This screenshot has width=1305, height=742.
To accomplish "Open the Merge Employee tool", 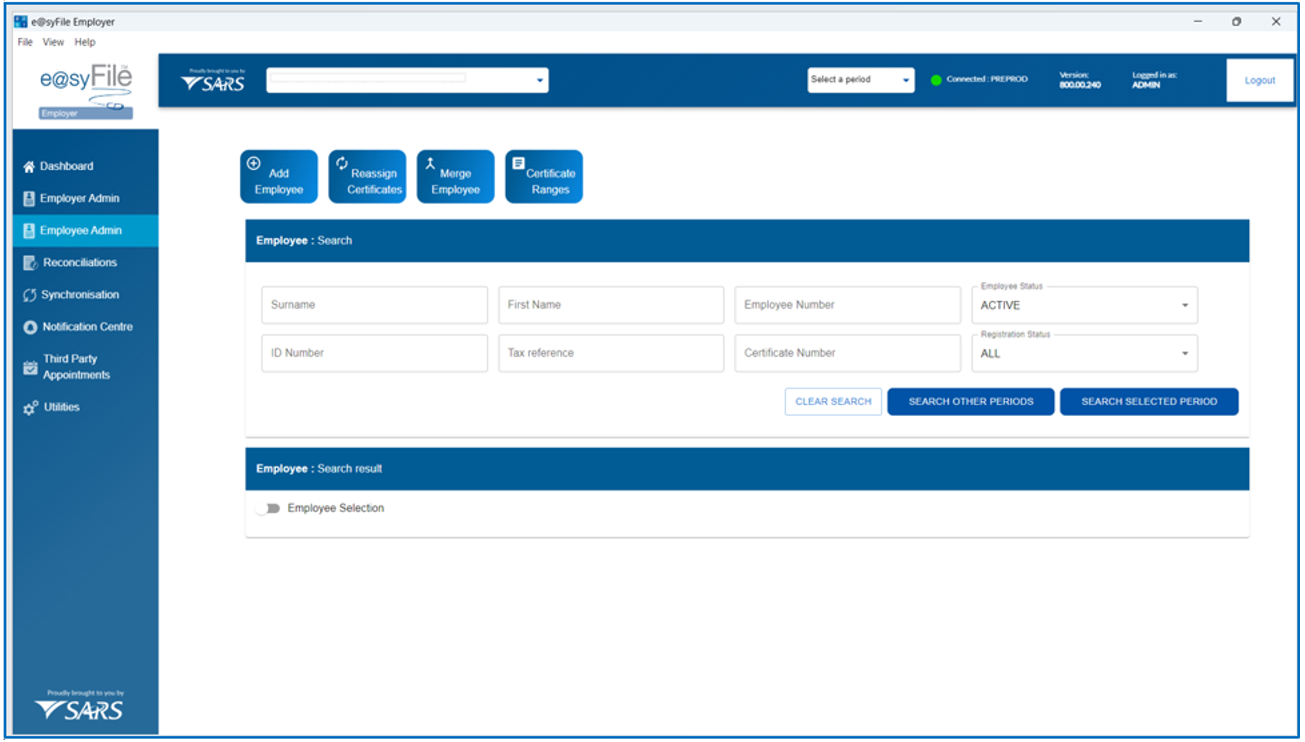I will [x=455, y=177].
